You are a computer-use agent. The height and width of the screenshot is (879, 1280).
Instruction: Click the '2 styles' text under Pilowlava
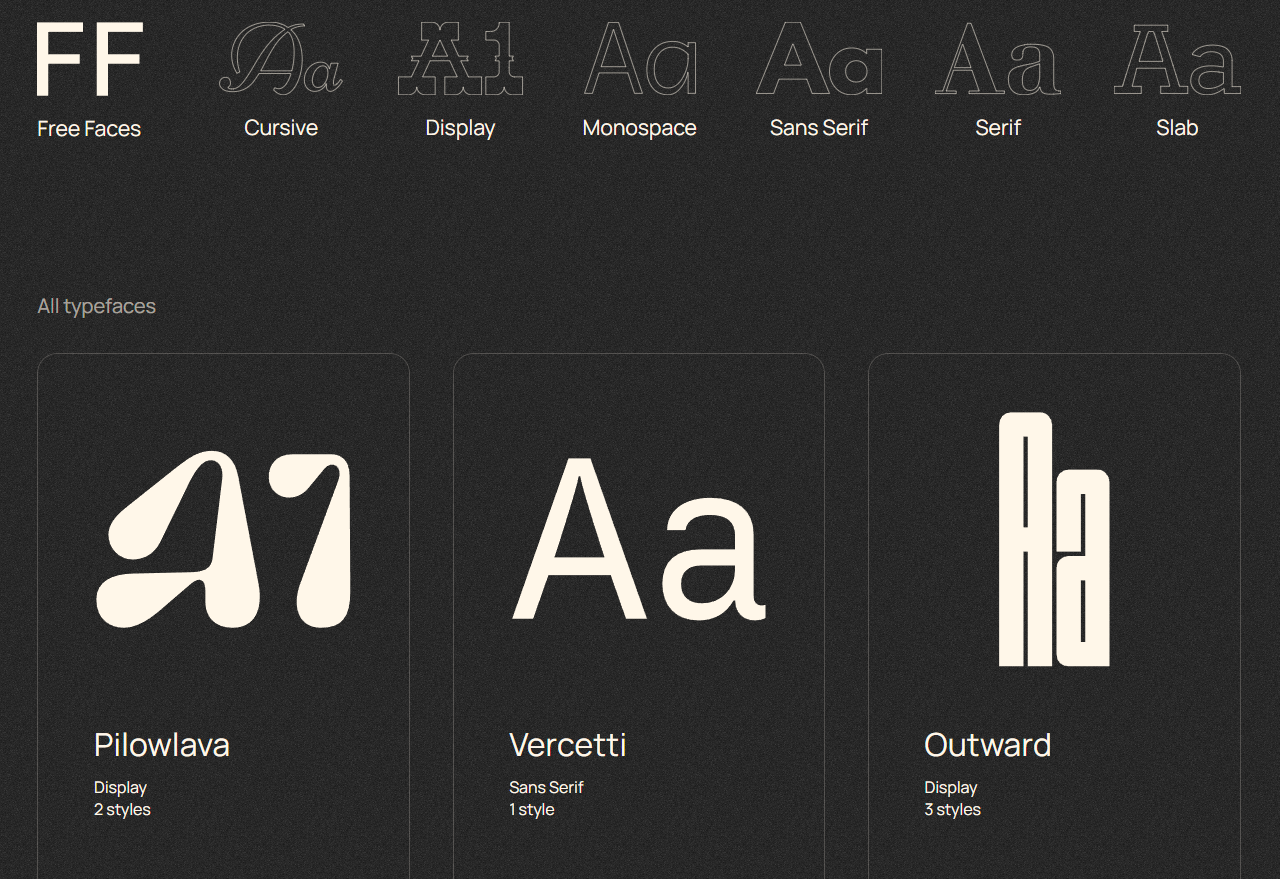(122, 810)
